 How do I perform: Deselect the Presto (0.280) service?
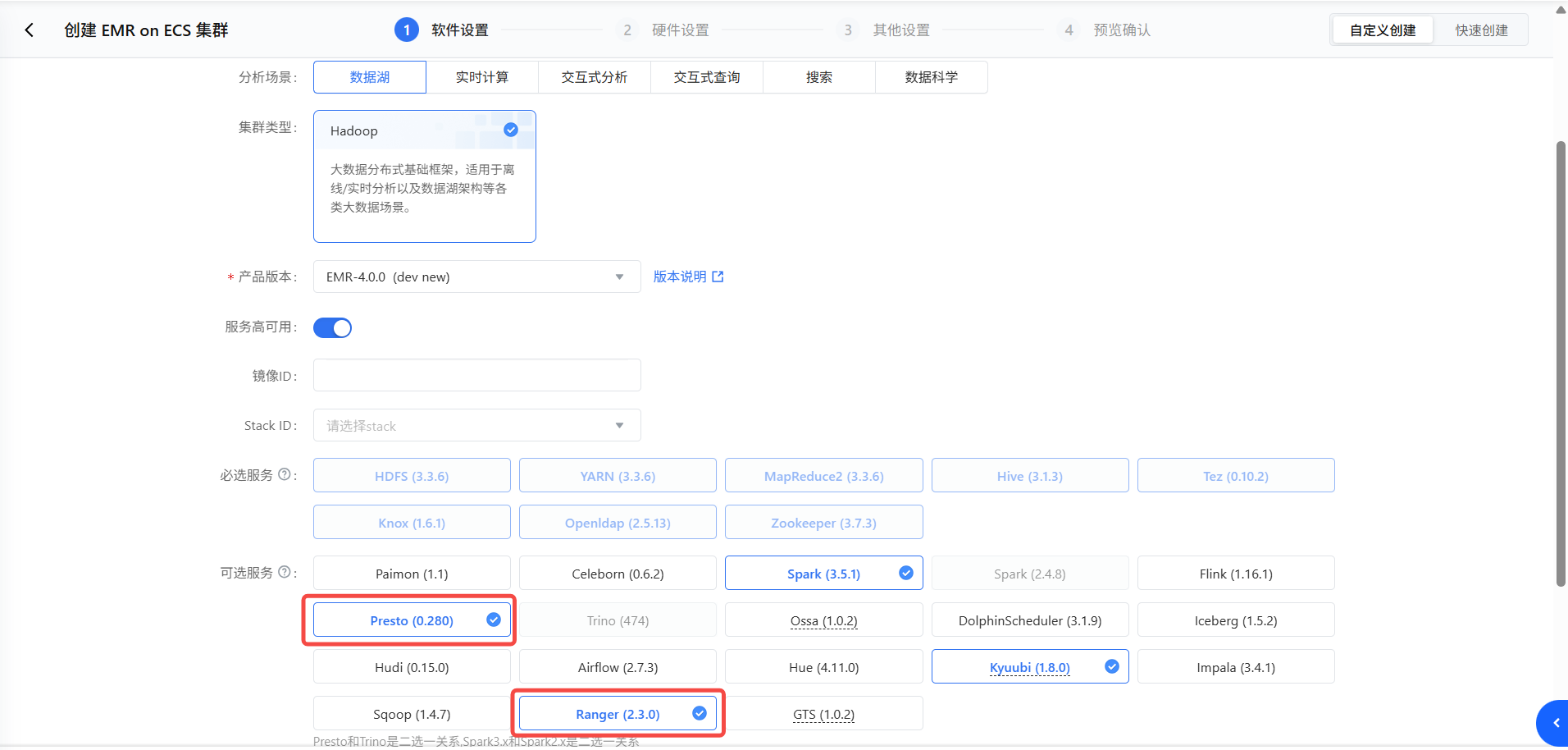[412, 620]
